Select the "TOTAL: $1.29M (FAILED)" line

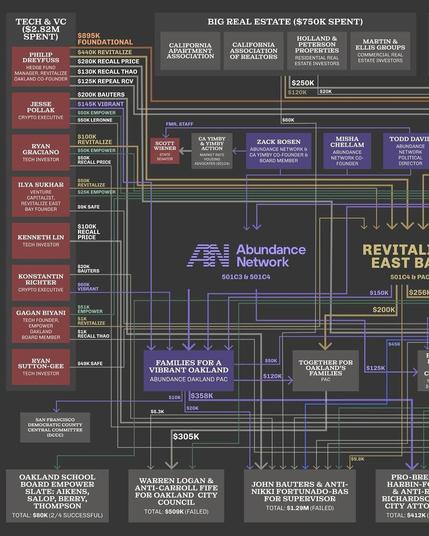[x=300, y=508]
